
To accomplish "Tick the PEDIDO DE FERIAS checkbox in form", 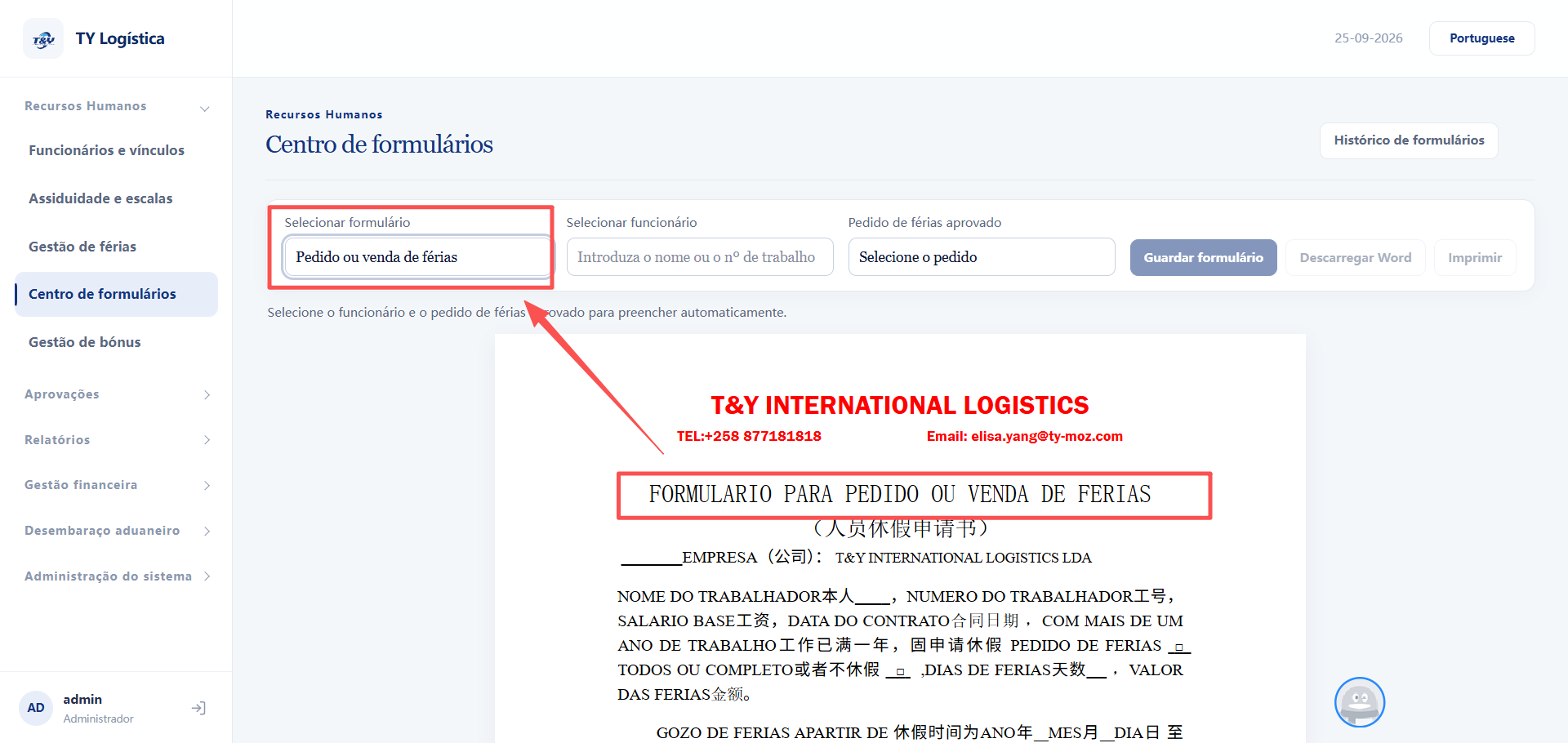I will pos(1178,647).
